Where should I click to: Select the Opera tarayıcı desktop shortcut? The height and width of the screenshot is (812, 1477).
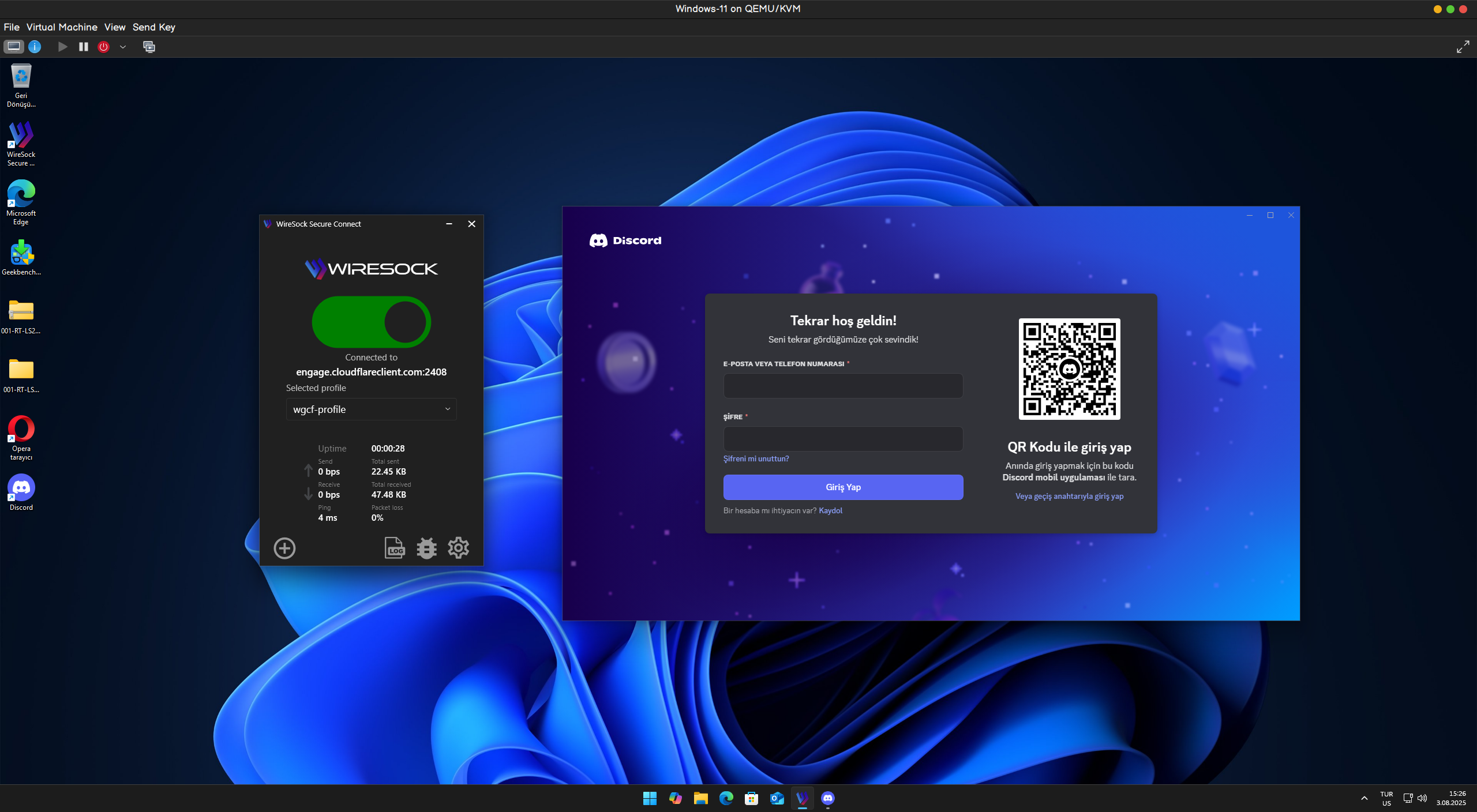21,438
